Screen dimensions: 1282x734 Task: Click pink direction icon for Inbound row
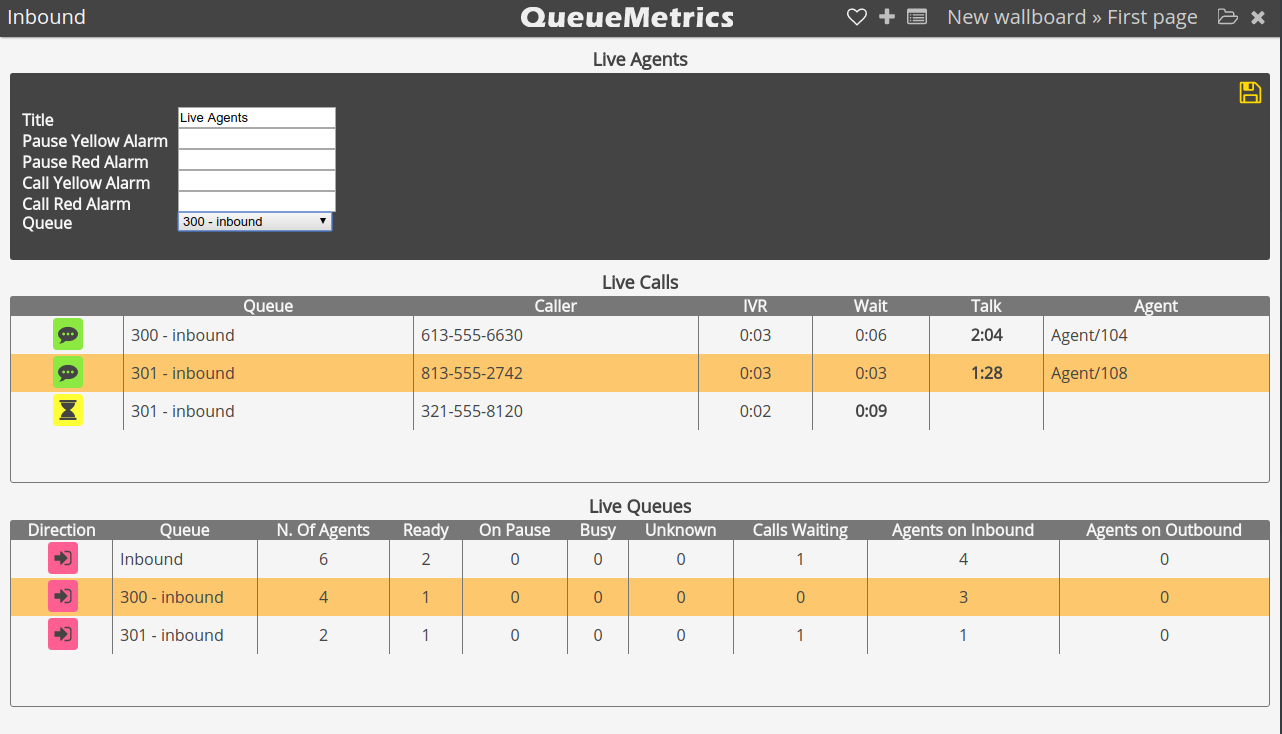62,559
